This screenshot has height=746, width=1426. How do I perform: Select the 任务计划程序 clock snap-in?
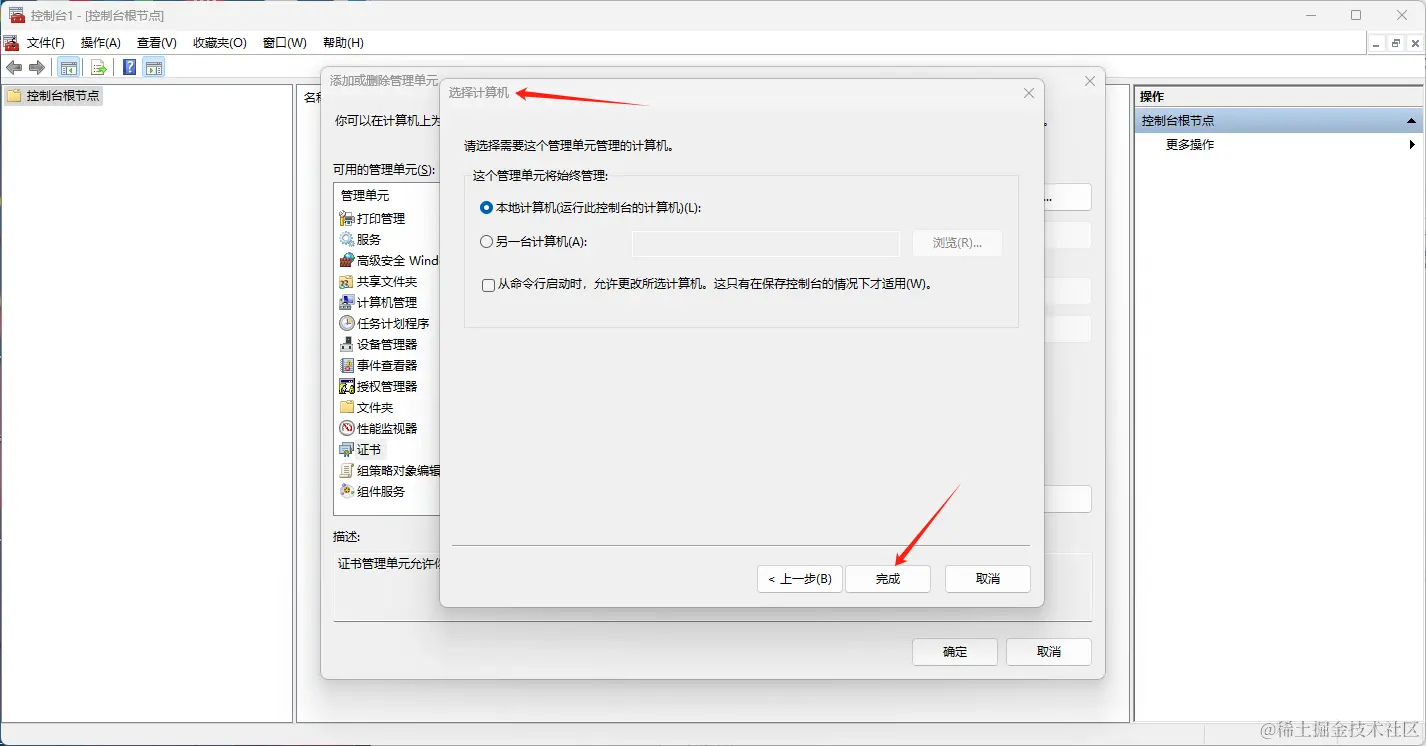pyautogui.click(x=385, y=323)
